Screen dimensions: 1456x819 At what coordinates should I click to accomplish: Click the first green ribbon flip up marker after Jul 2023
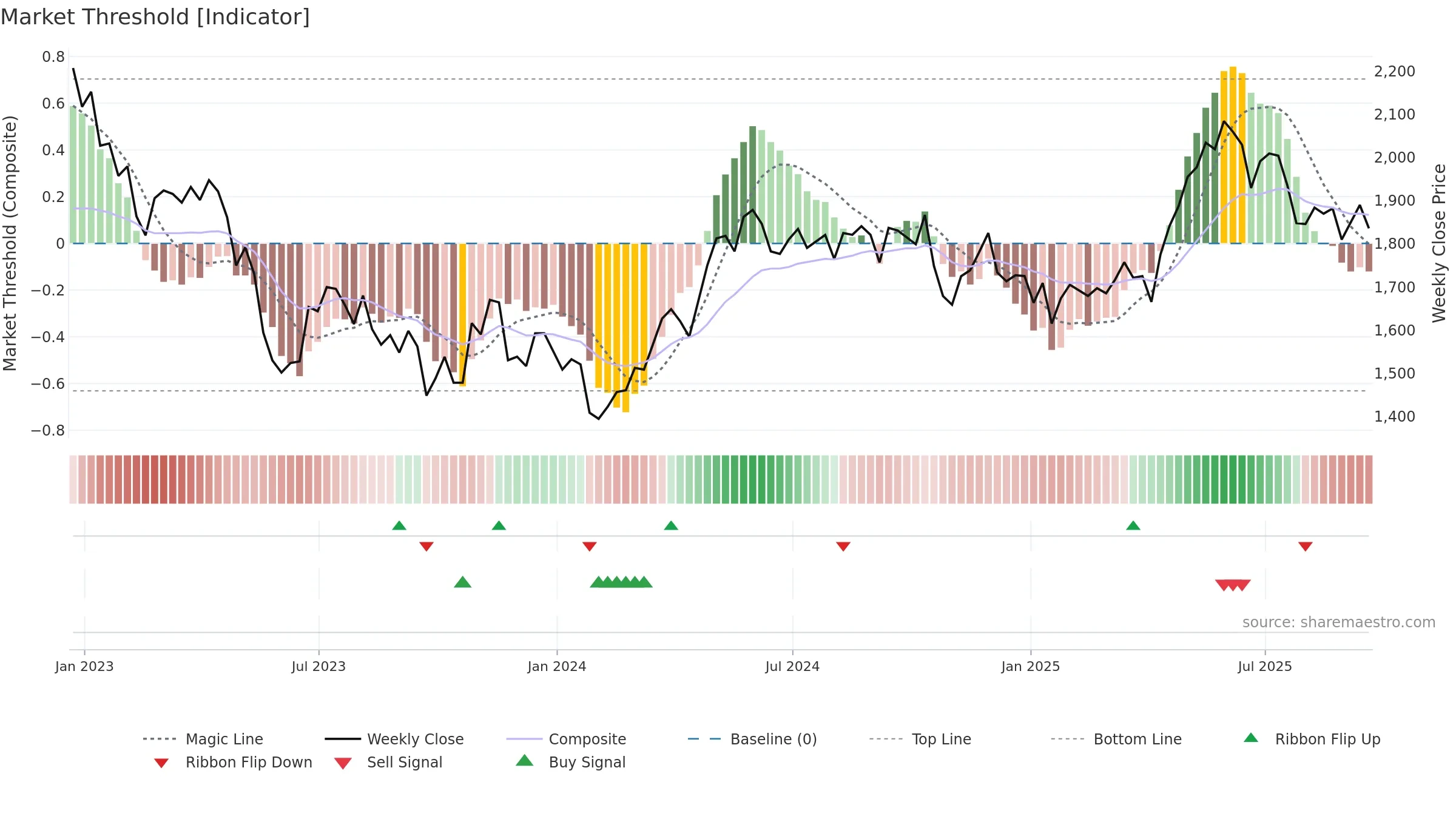tap(399, 525)
